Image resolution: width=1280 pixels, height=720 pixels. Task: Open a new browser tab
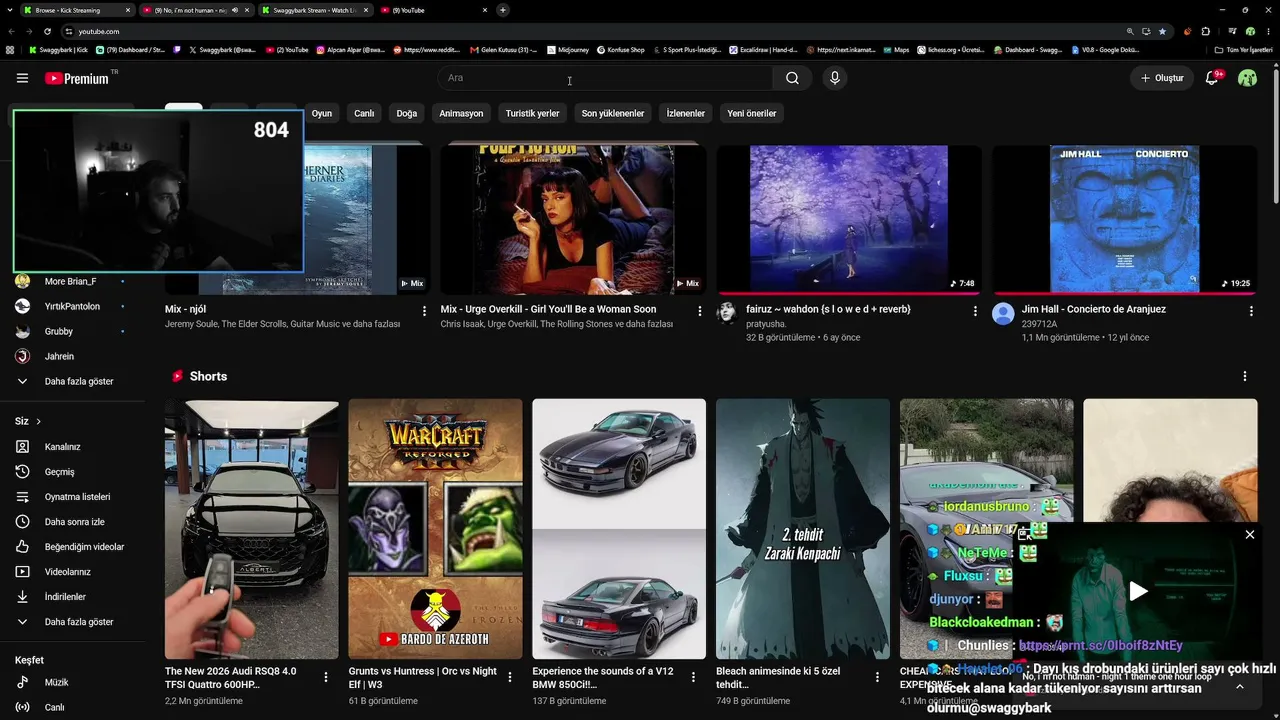pyautogui.click(x=503, y=10)
